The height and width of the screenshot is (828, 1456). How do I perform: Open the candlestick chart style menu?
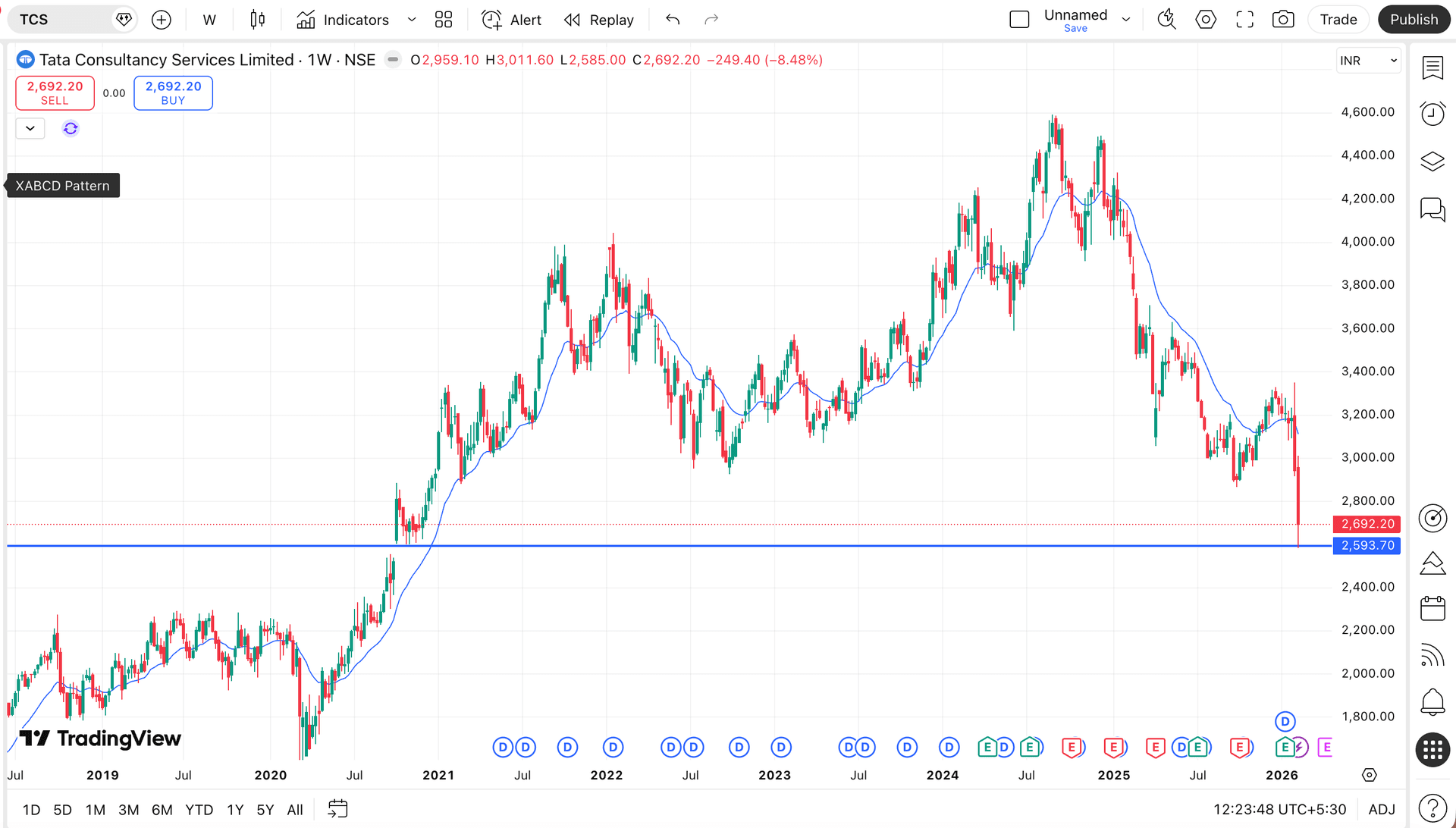258,20
